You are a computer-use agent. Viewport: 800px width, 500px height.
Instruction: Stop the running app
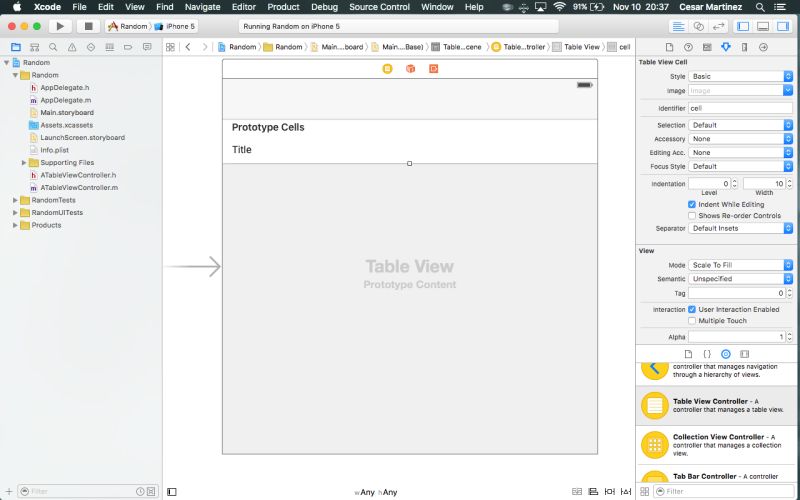pos(88,26)
